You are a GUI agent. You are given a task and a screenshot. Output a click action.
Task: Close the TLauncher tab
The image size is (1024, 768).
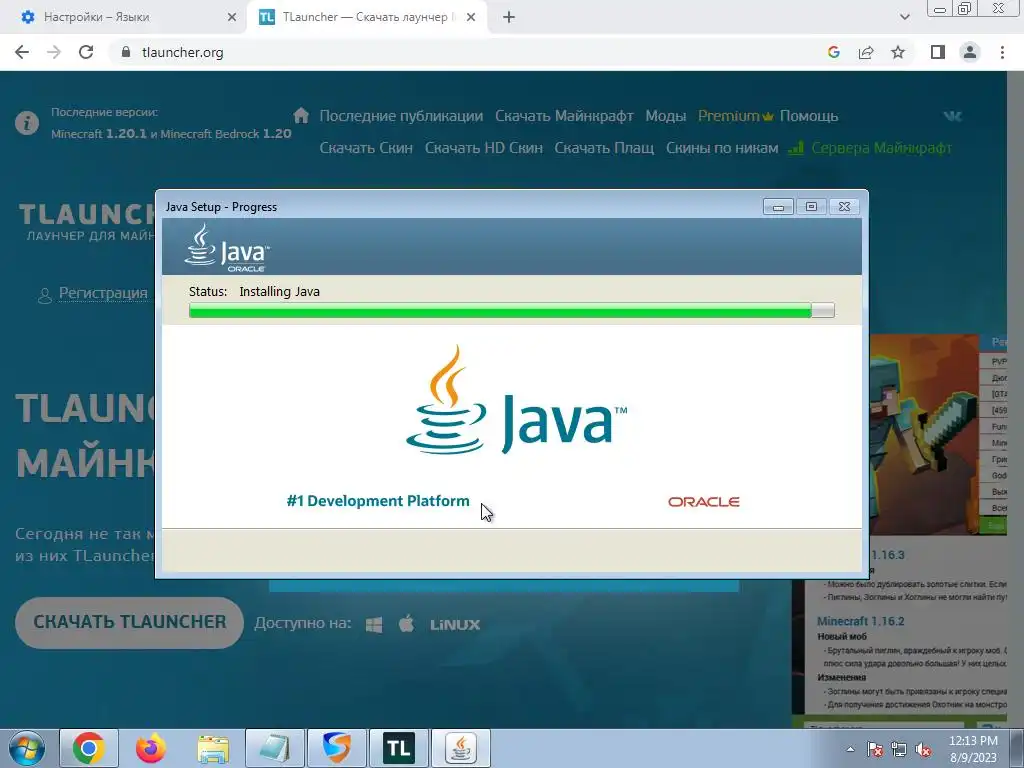[471, 17]
